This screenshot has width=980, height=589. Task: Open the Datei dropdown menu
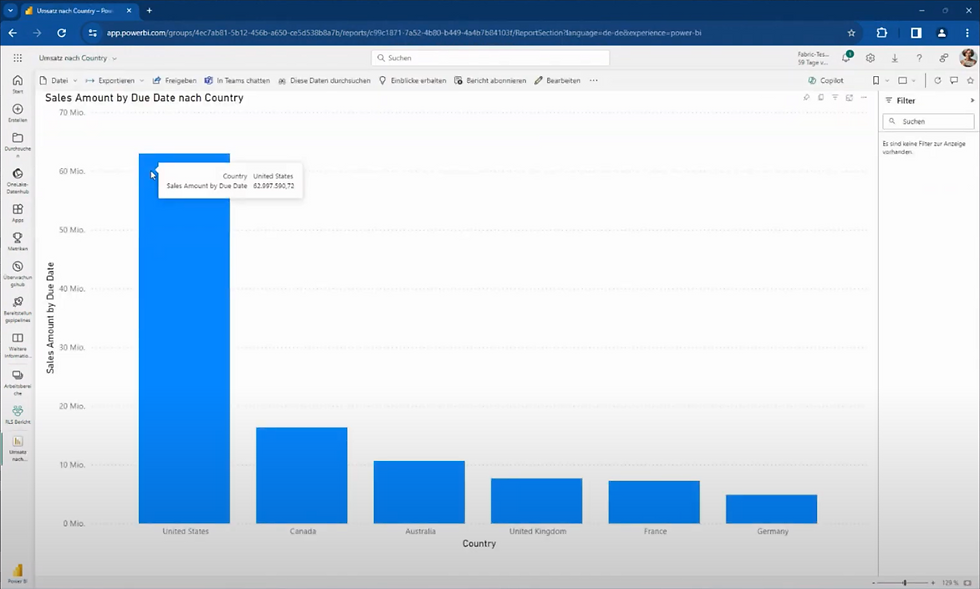59,81
